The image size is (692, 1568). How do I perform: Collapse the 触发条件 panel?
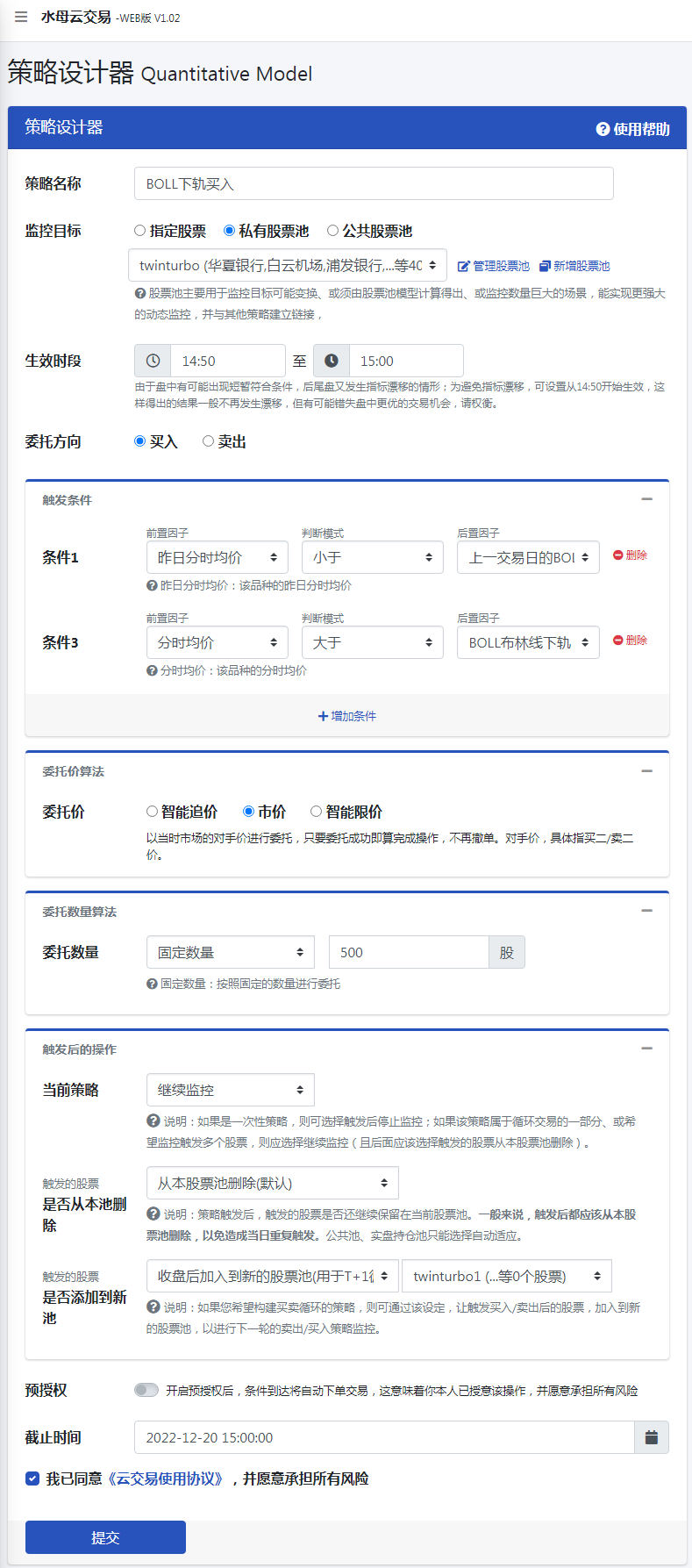pyautogui.click(x=647, y=499)
